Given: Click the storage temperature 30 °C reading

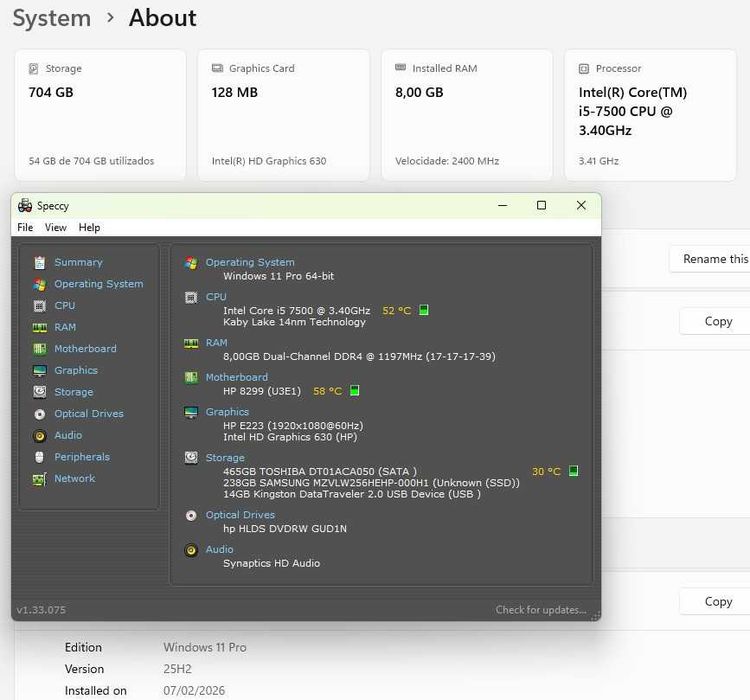Looking at the screenshot, I should (546, 471).
